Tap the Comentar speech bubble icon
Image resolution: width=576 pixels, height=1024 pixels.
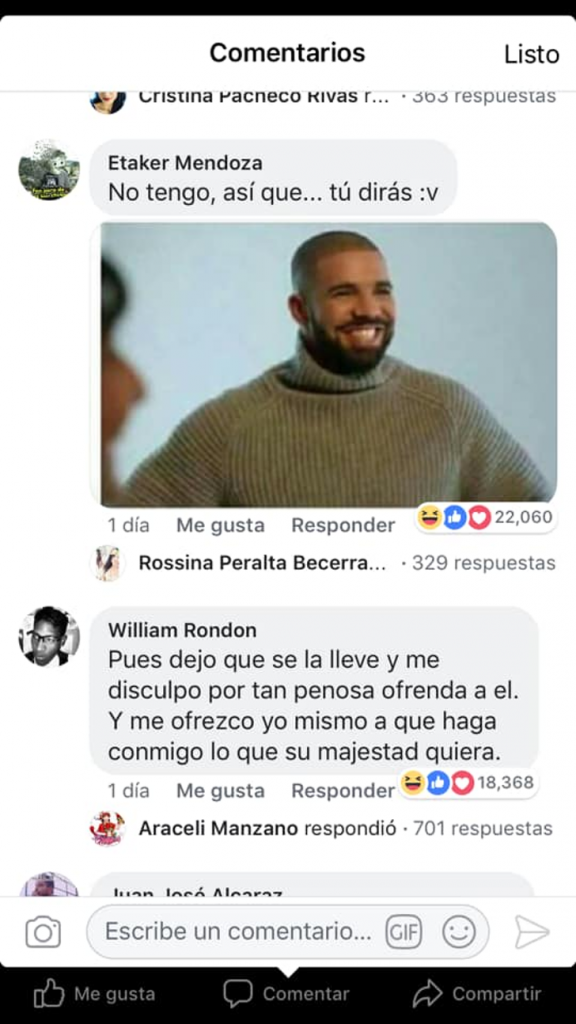[238, 994]
